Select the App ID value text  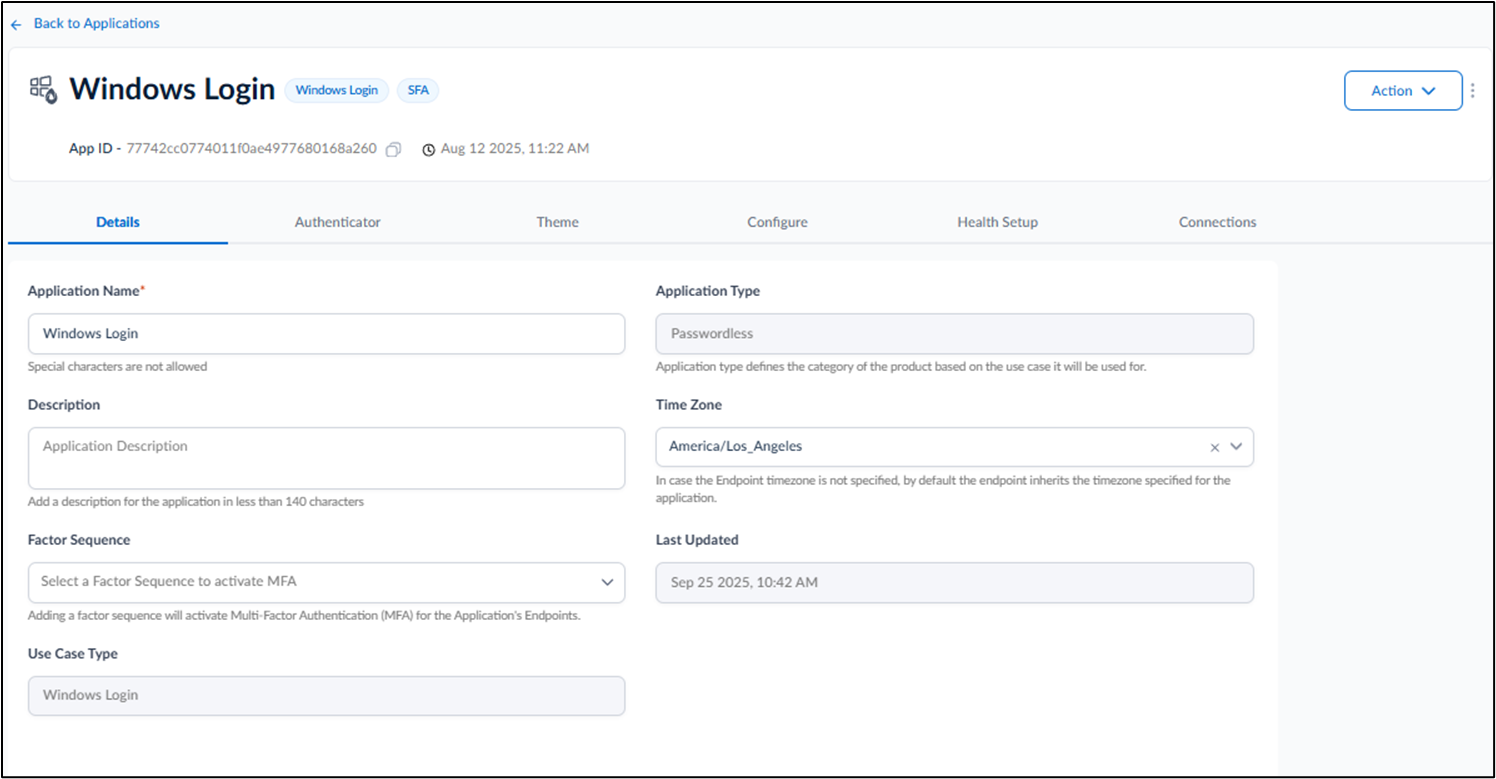pos(251,149)
